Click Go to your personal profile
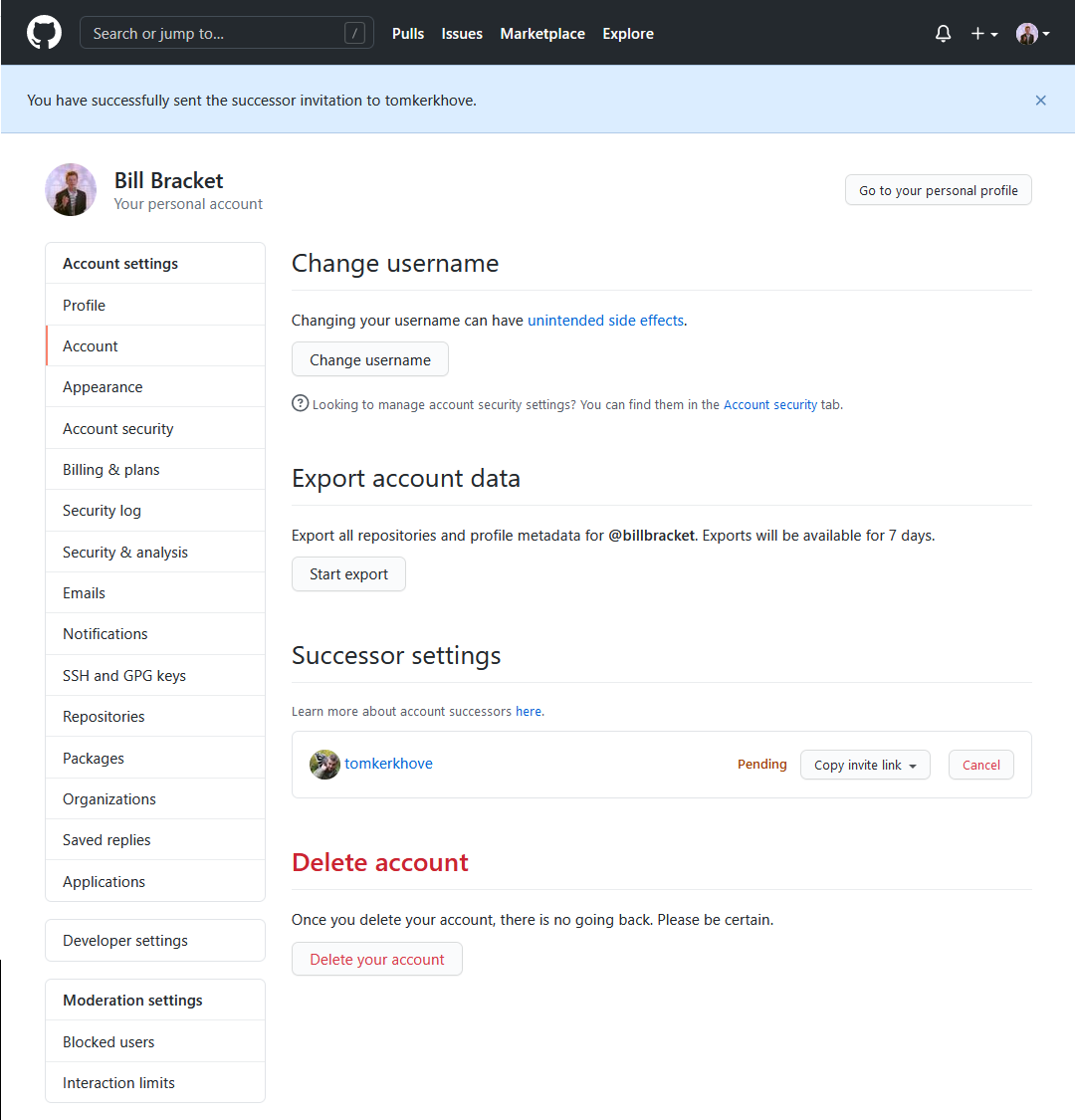Image resolution: width=1075 pixels, height=1120 pixels. click(938, 190)
